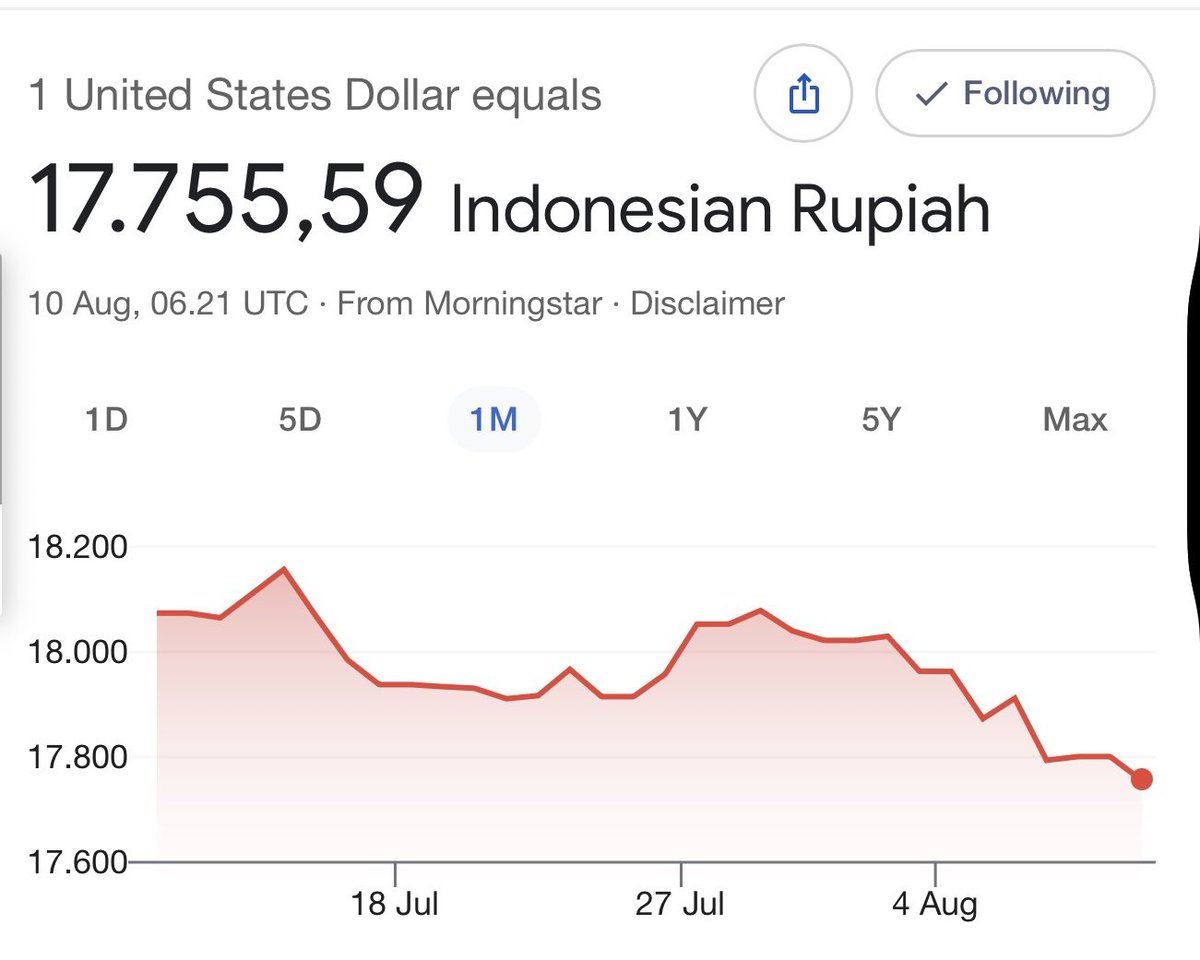Click the share icon button
Screen dimensions: 1200x960
[x=804, y=95]
